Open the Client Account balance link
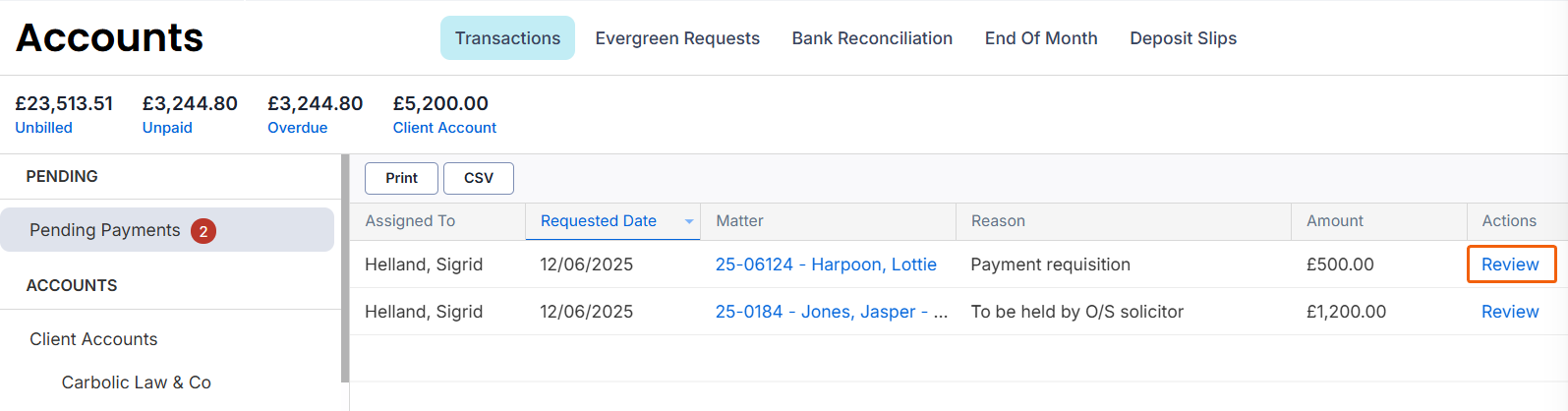1568x411 pixels. 444,128
